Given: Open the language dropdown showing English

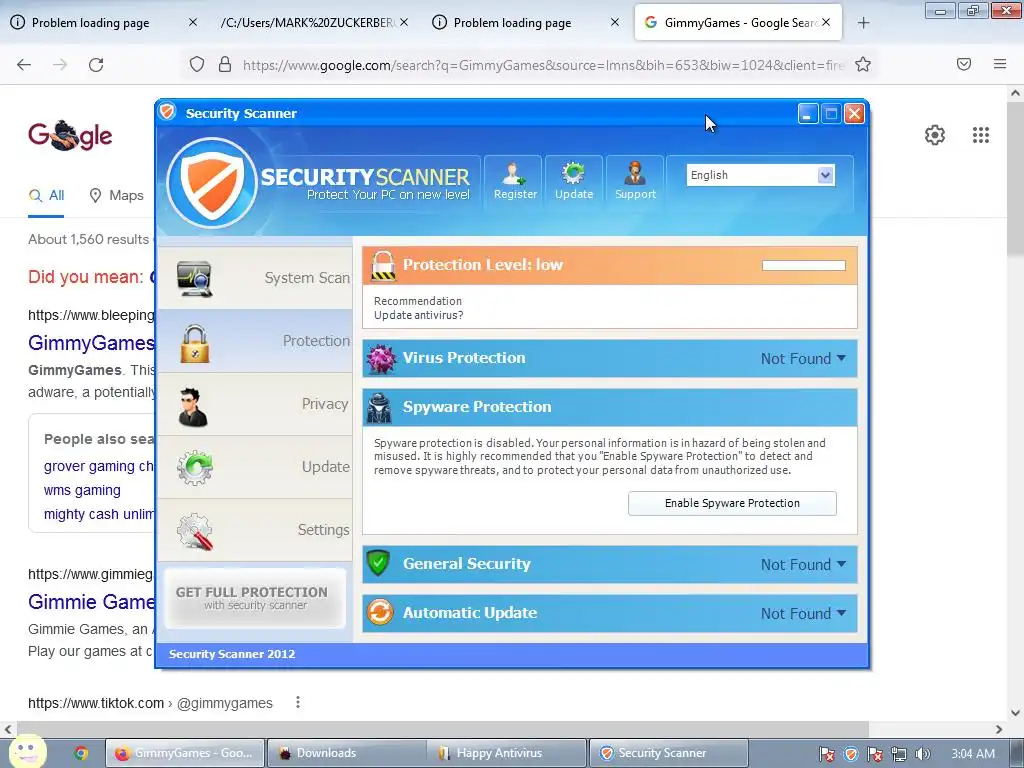Looking at the screenshot, I should pos(760,175).
